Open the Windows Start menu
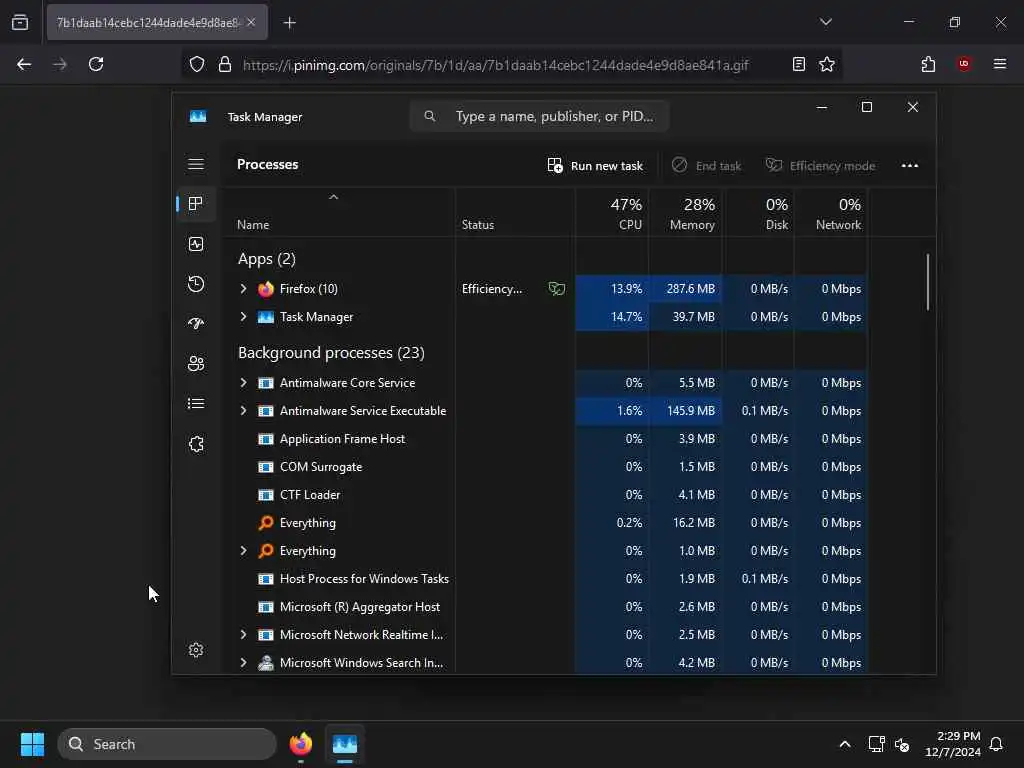1024x768 pixels. [x=32, y=744]
